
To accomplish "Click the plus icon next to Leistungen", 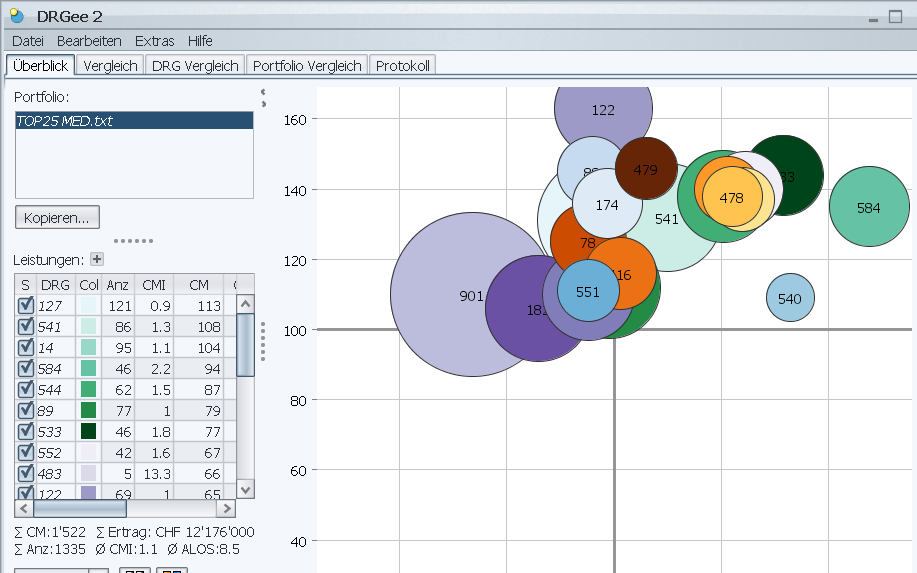I will (x=97, y=259).
